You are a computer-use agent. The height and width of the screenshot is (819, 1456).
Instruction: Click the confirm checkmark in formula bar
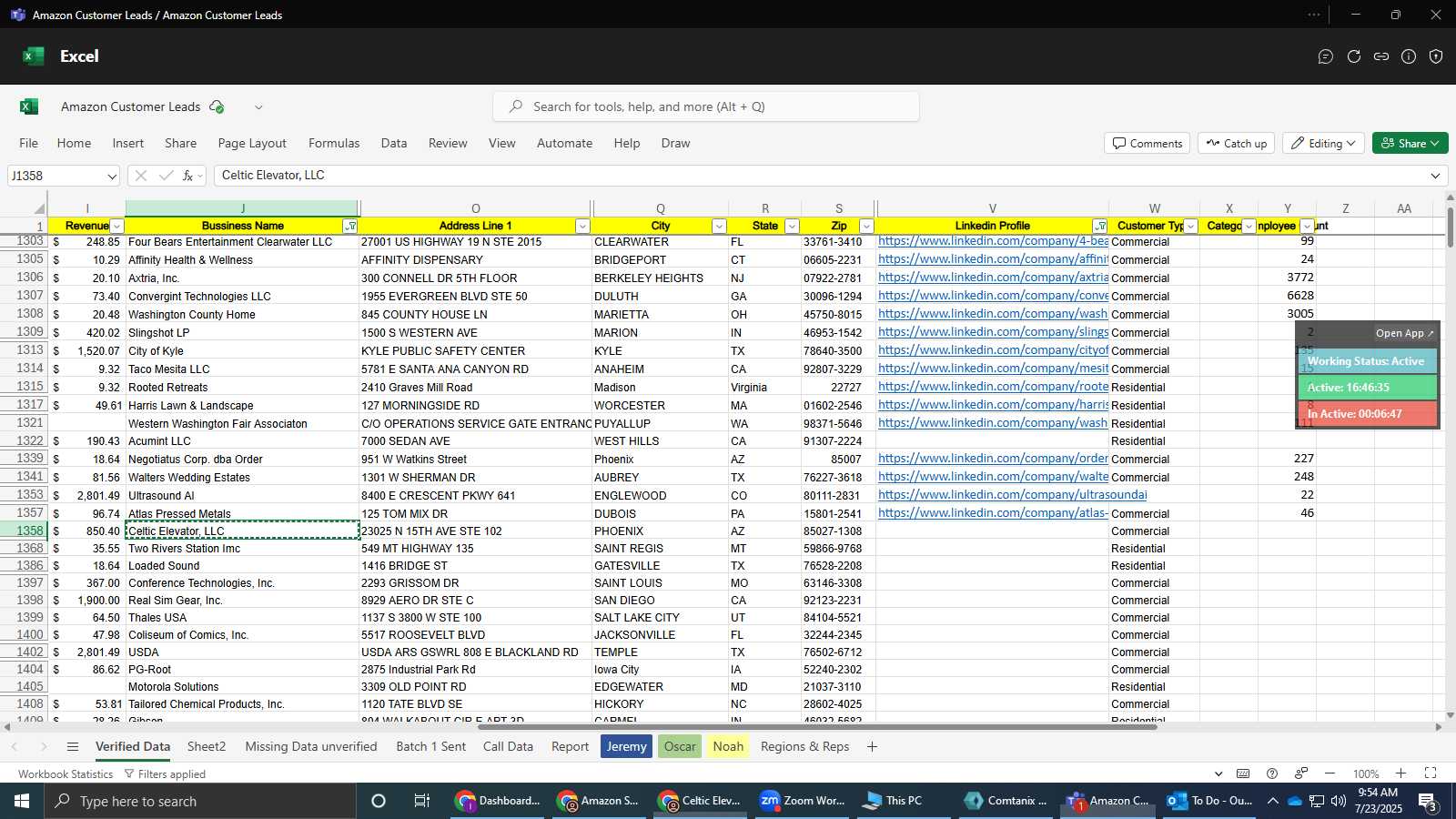(166, 176)
